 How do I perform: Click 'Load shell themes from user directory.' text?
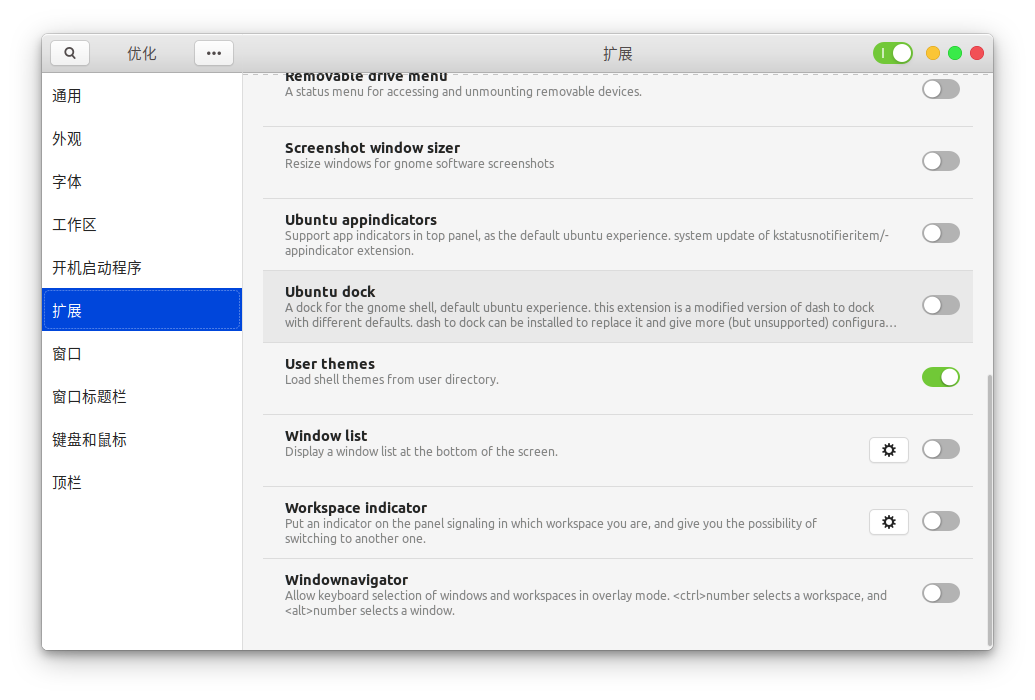[x=392, y=380]
